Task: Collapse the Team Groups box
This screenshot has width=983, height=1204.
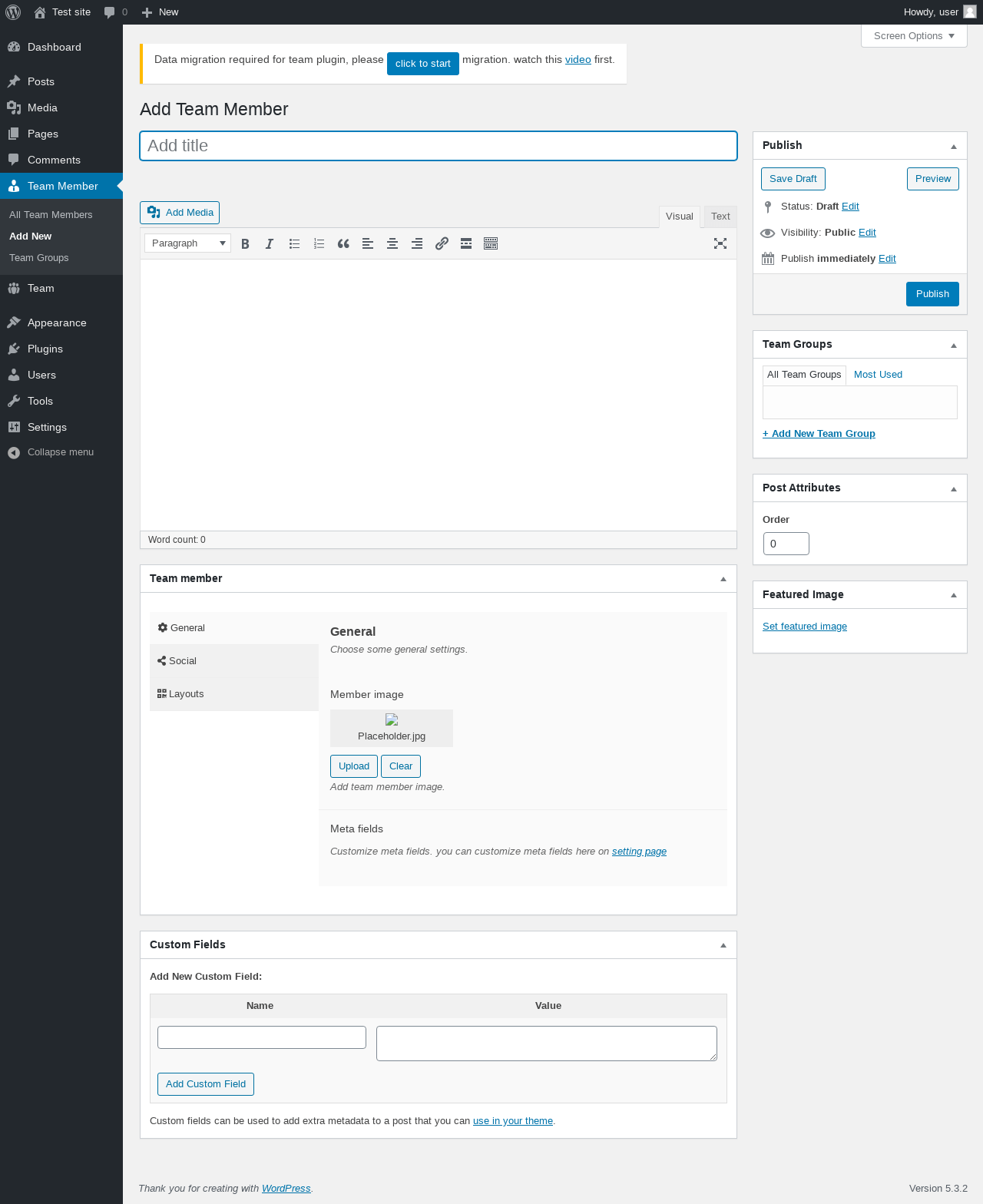Action: [954, 345]
